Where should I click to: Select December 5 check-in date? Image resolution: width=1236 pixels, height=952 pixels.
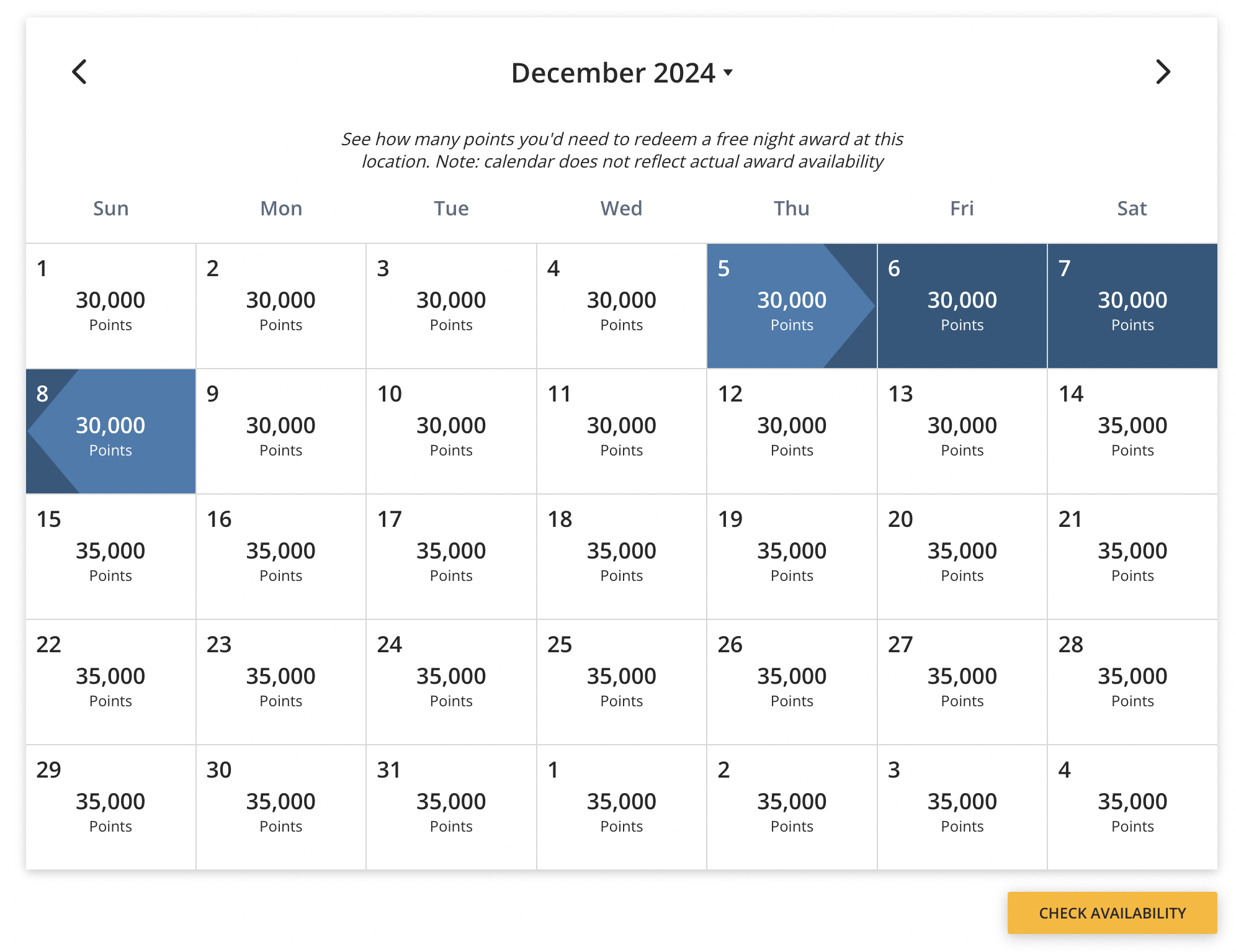click(791, 306)
